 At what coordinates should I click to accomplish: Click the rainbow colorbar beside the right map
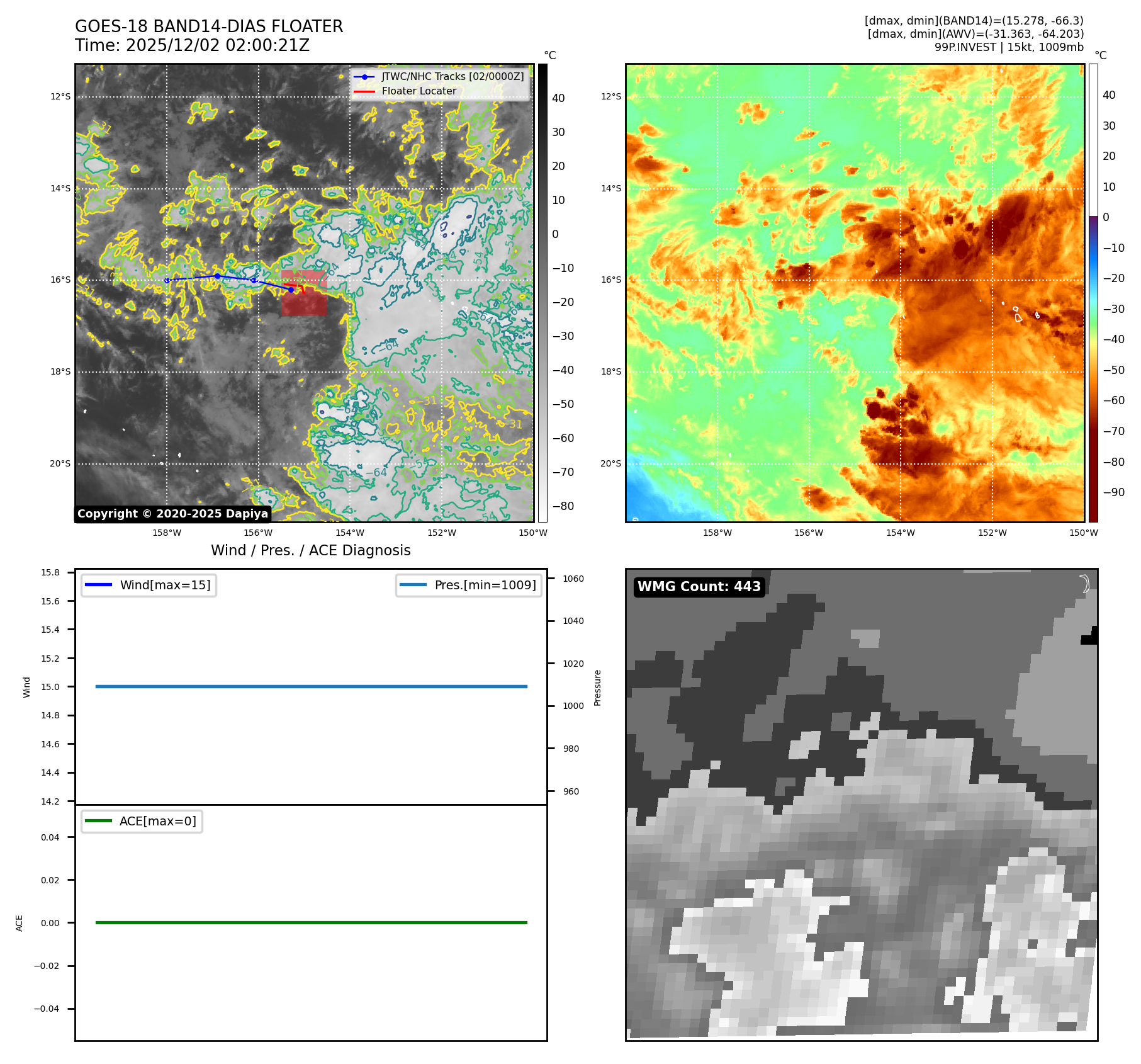(x=1093, y=293)
